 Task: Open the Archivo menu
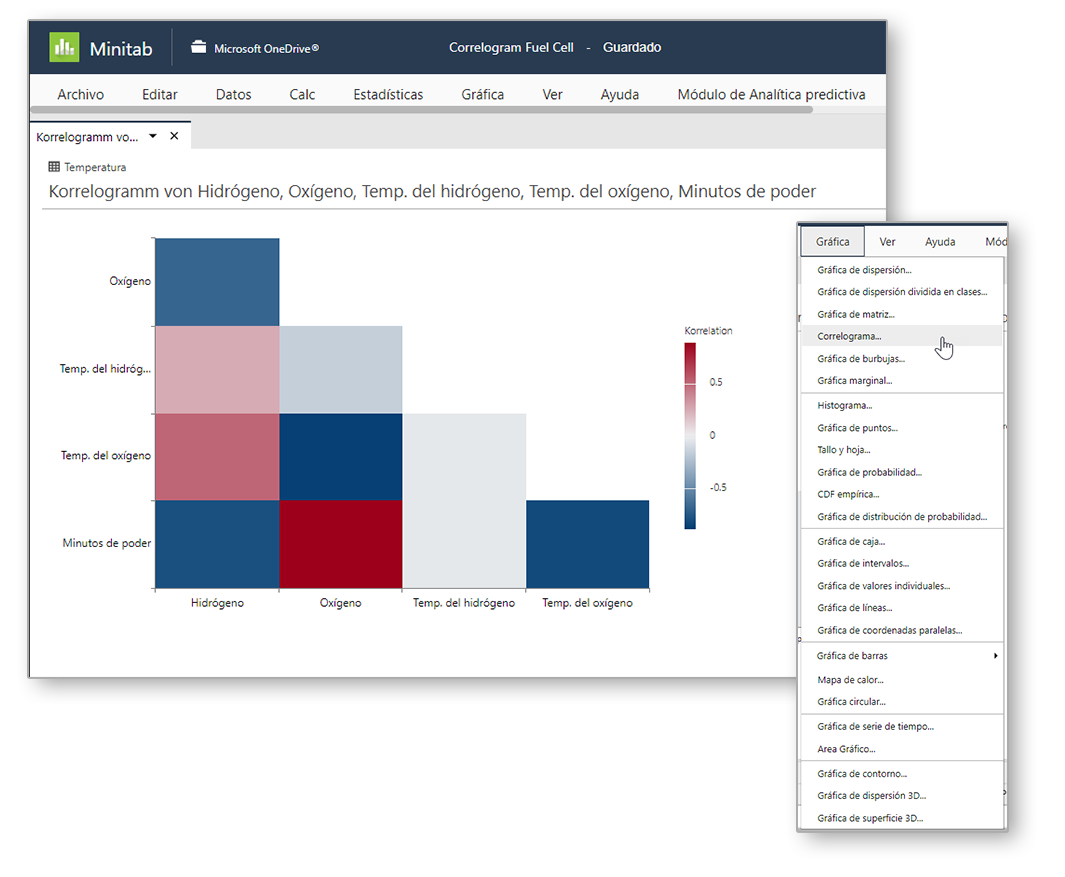(80, 94)
